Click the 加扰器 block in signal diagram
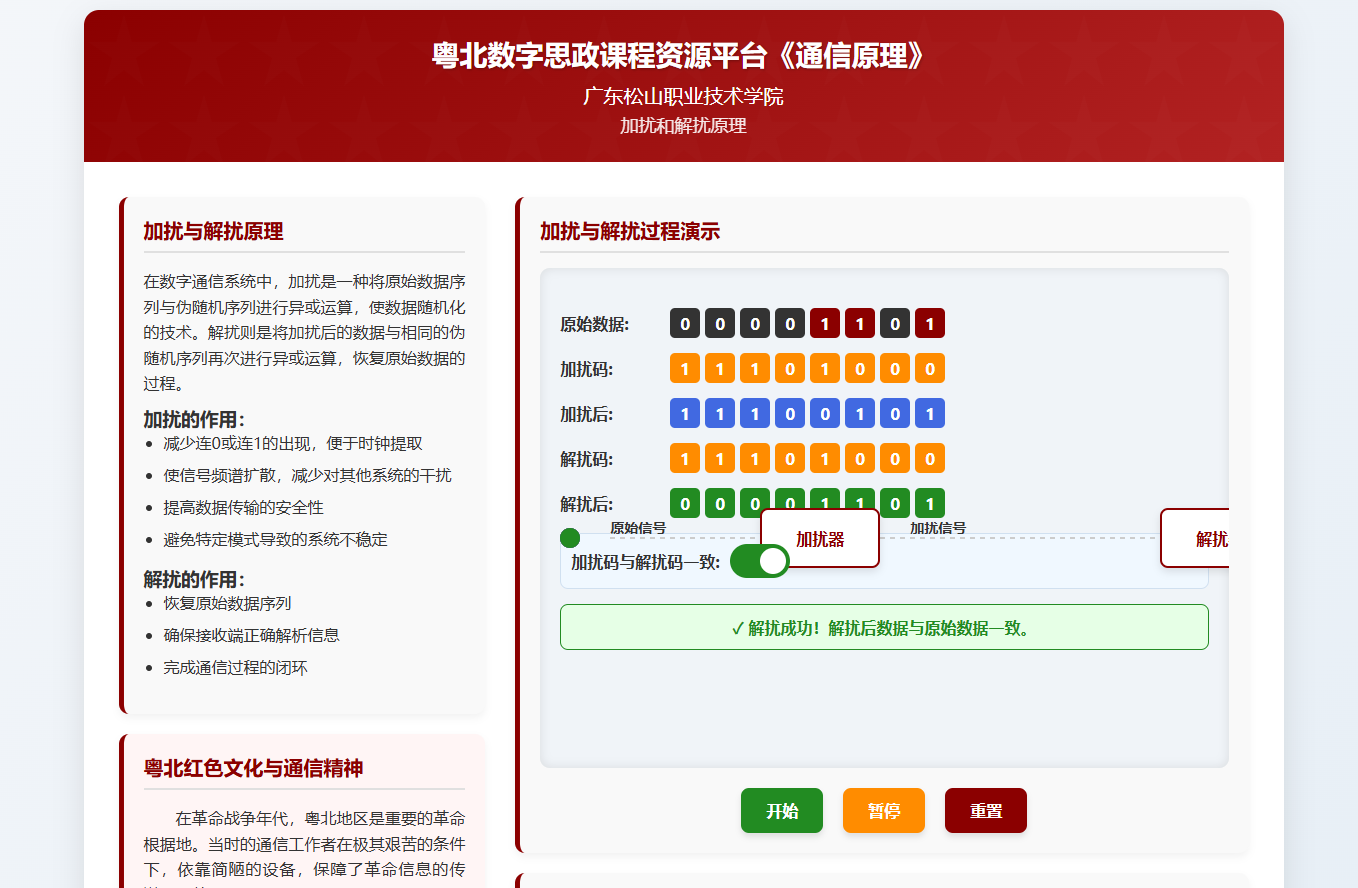 (x=820, y=538)
